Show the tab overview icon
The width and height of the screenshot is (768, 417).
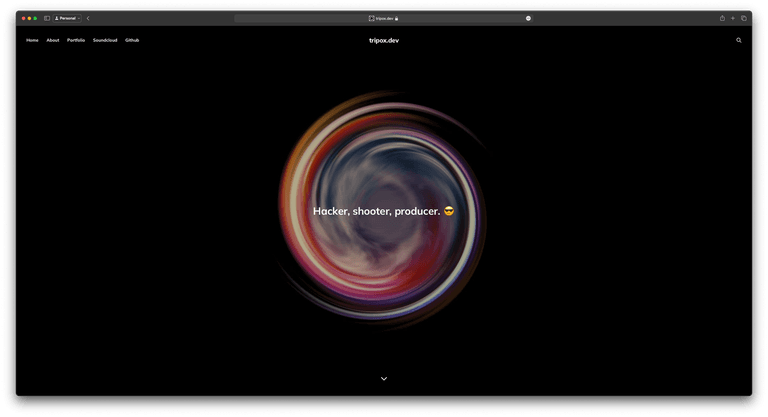click(744, 18)
